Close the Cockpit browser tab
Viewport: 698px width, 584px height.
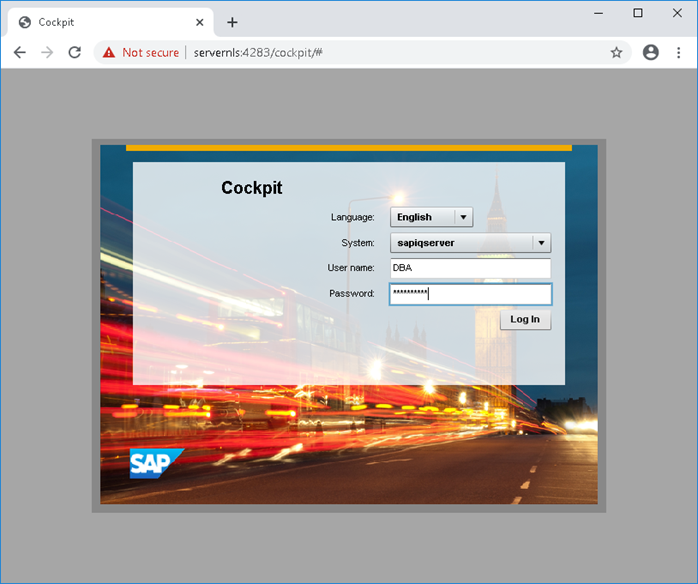point(199,22)
